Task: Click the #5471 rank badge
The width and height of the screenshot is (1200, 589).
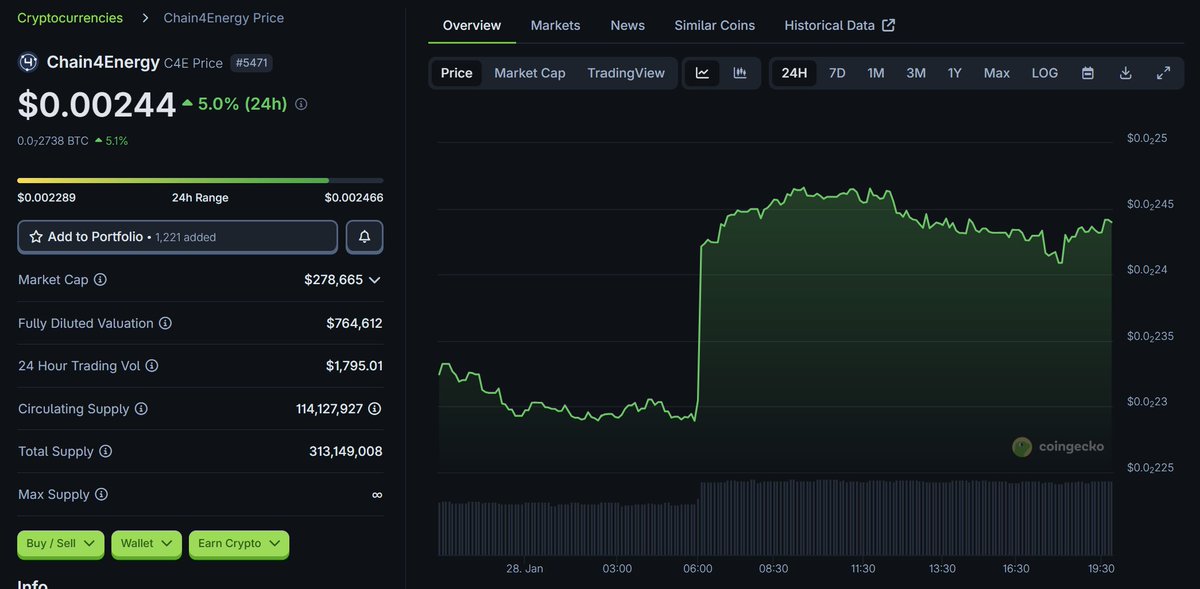Action: coord(252,63)
